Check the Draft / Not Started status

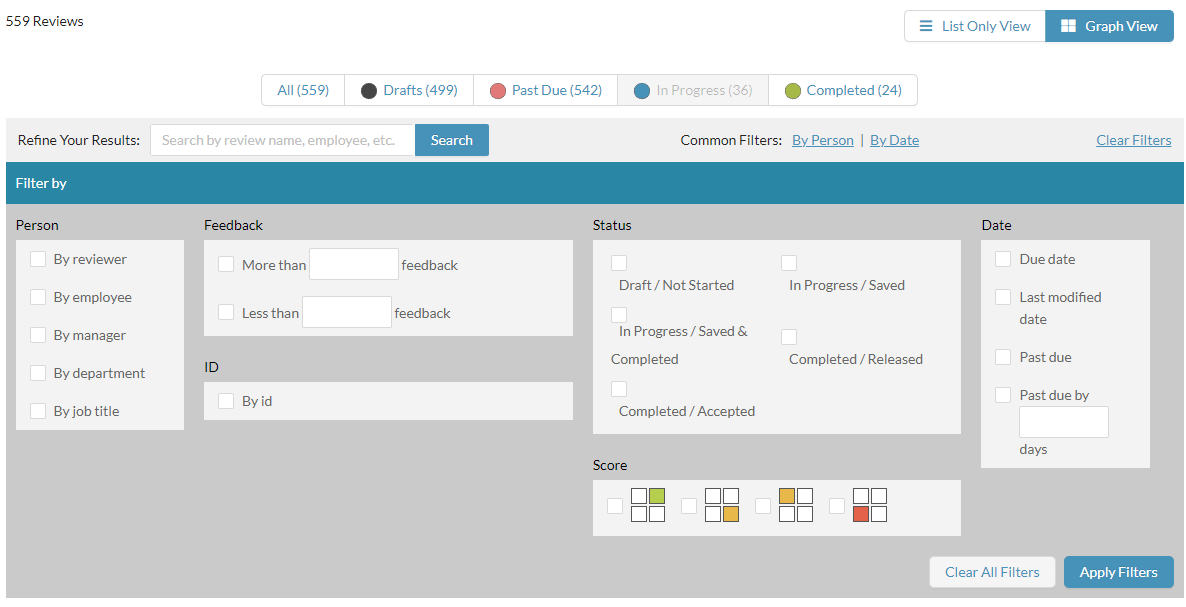click(x=619, y=262)
